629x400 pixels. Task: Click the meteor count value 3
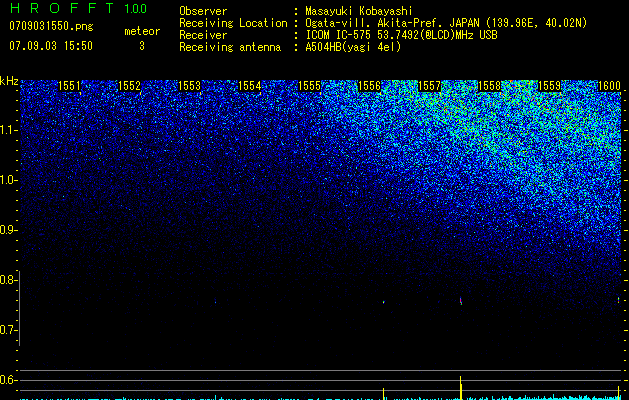tap(142, 46)
